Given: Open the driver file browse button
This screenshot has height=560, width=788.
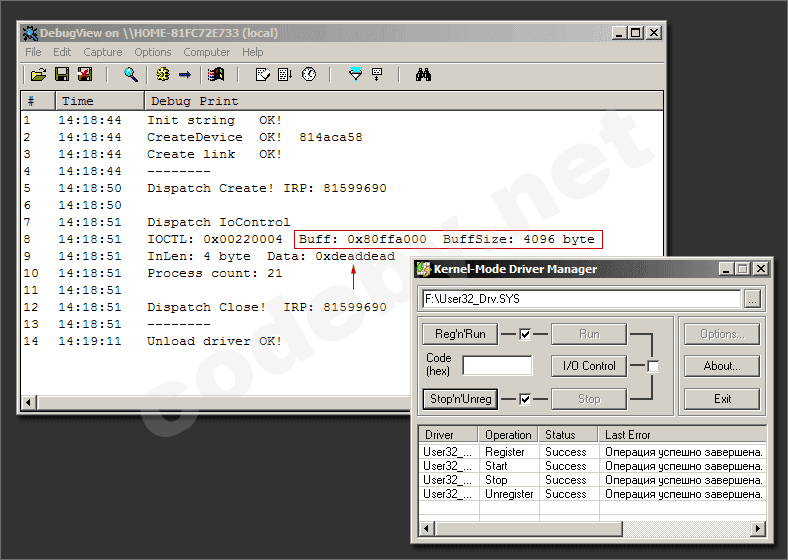Looking at the screenshot, I should tap(754, 299).
